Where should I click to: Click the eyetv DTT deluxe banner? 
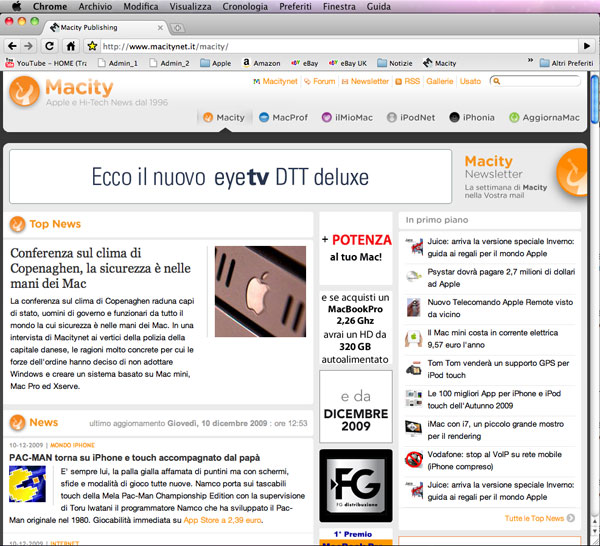pyautogui.click(x=230, y=176)
